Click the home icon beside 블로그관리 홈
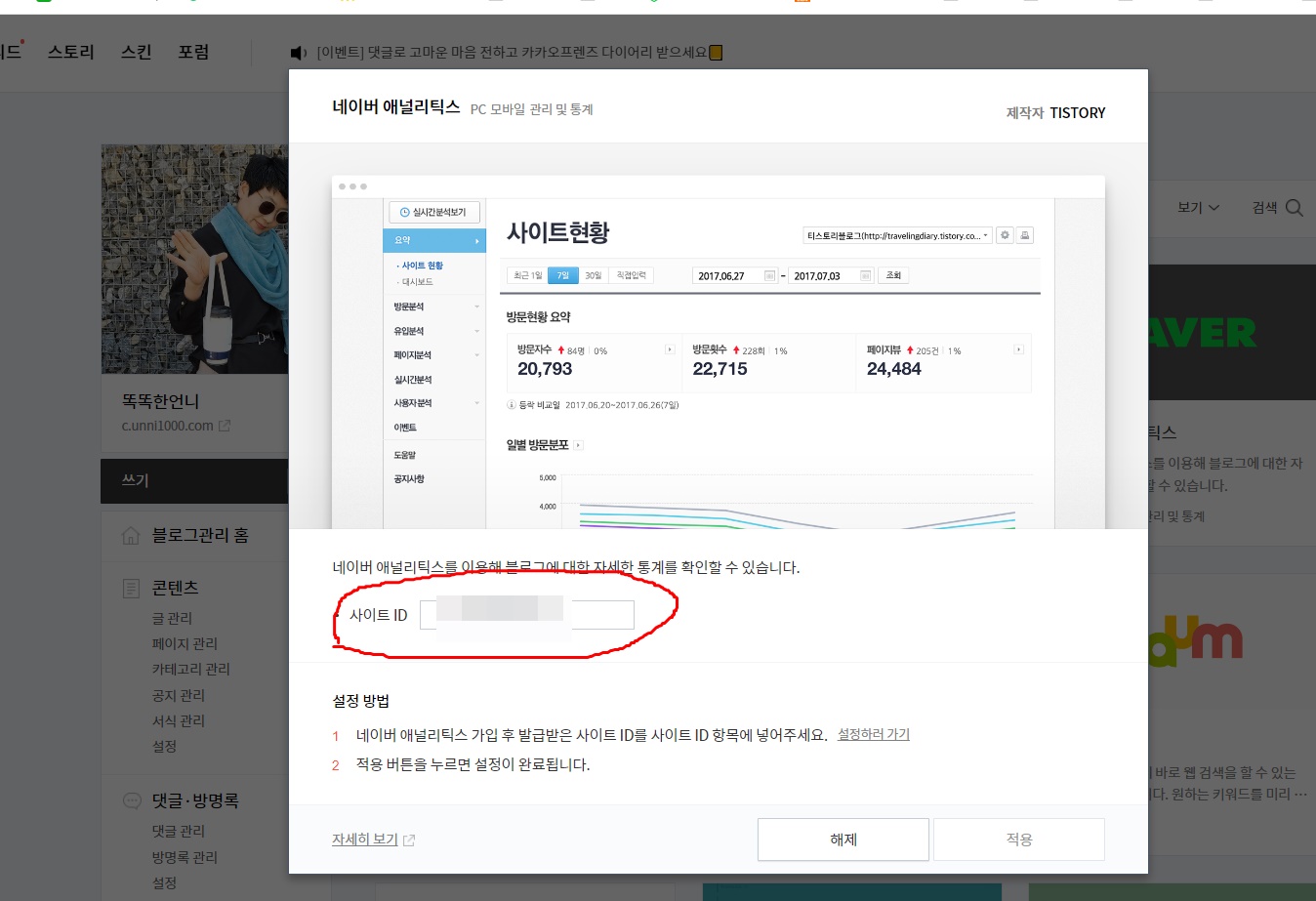1316x901 pixels. point(131,535)
